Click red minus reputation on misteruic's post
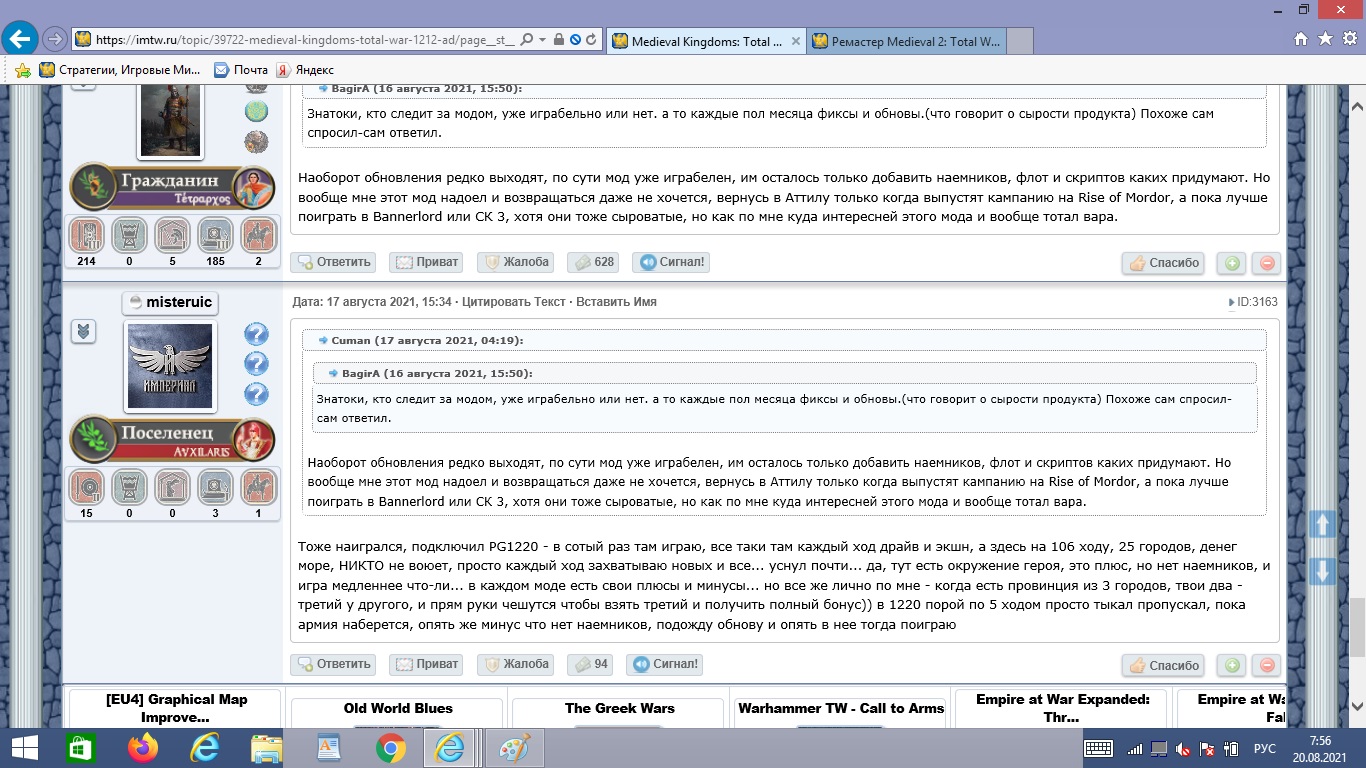 1266,665
